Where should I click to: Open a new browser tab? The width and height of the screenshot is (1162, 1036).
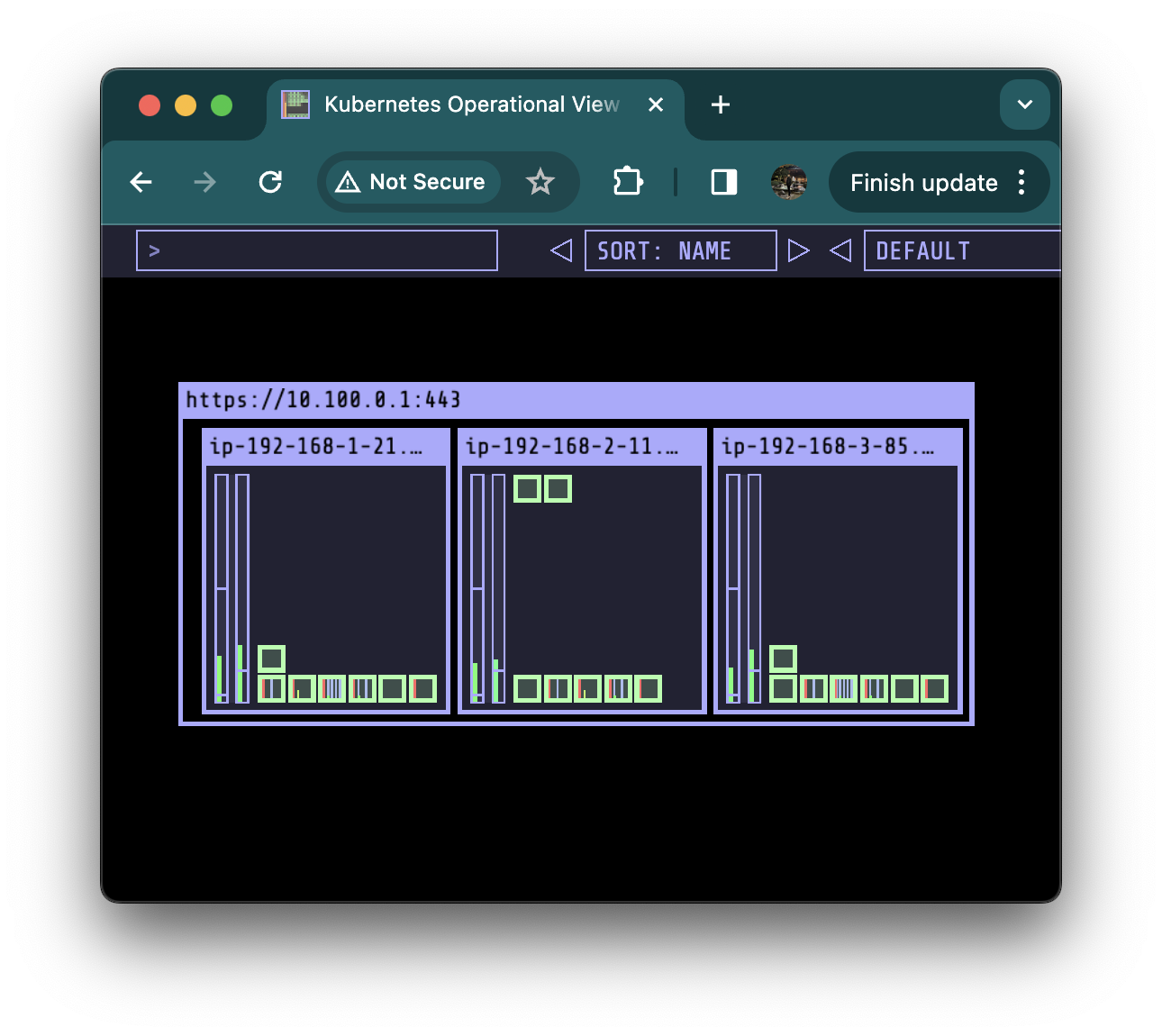pos(721,105)
